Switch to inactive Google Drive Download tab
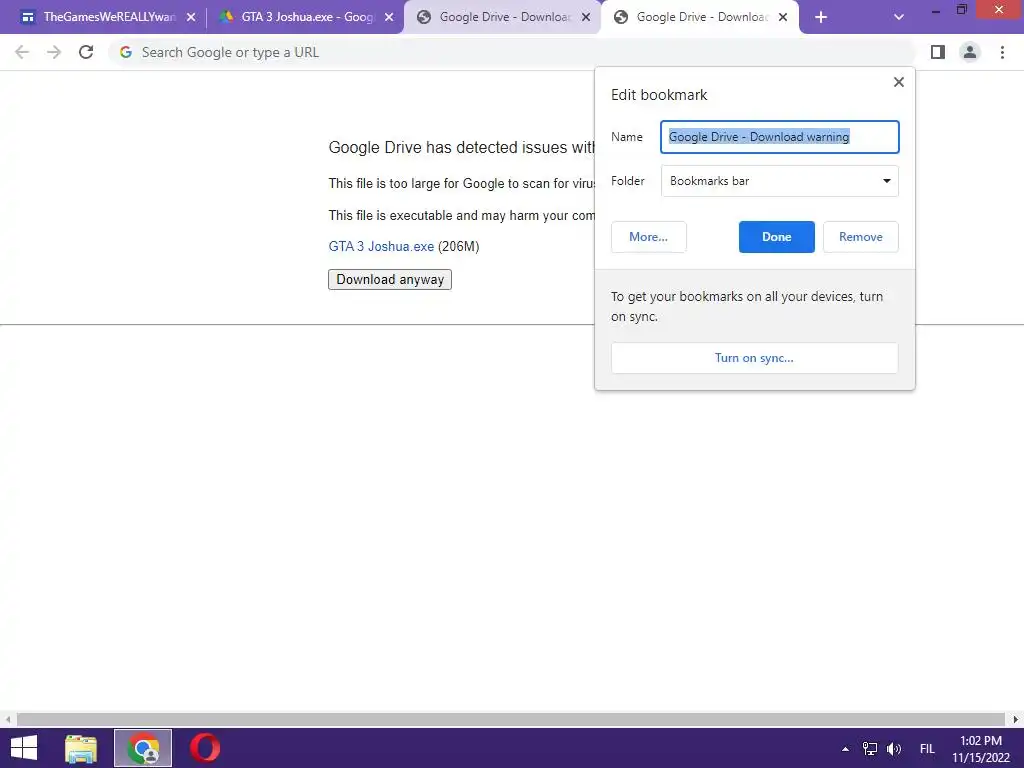 point(502,18)
